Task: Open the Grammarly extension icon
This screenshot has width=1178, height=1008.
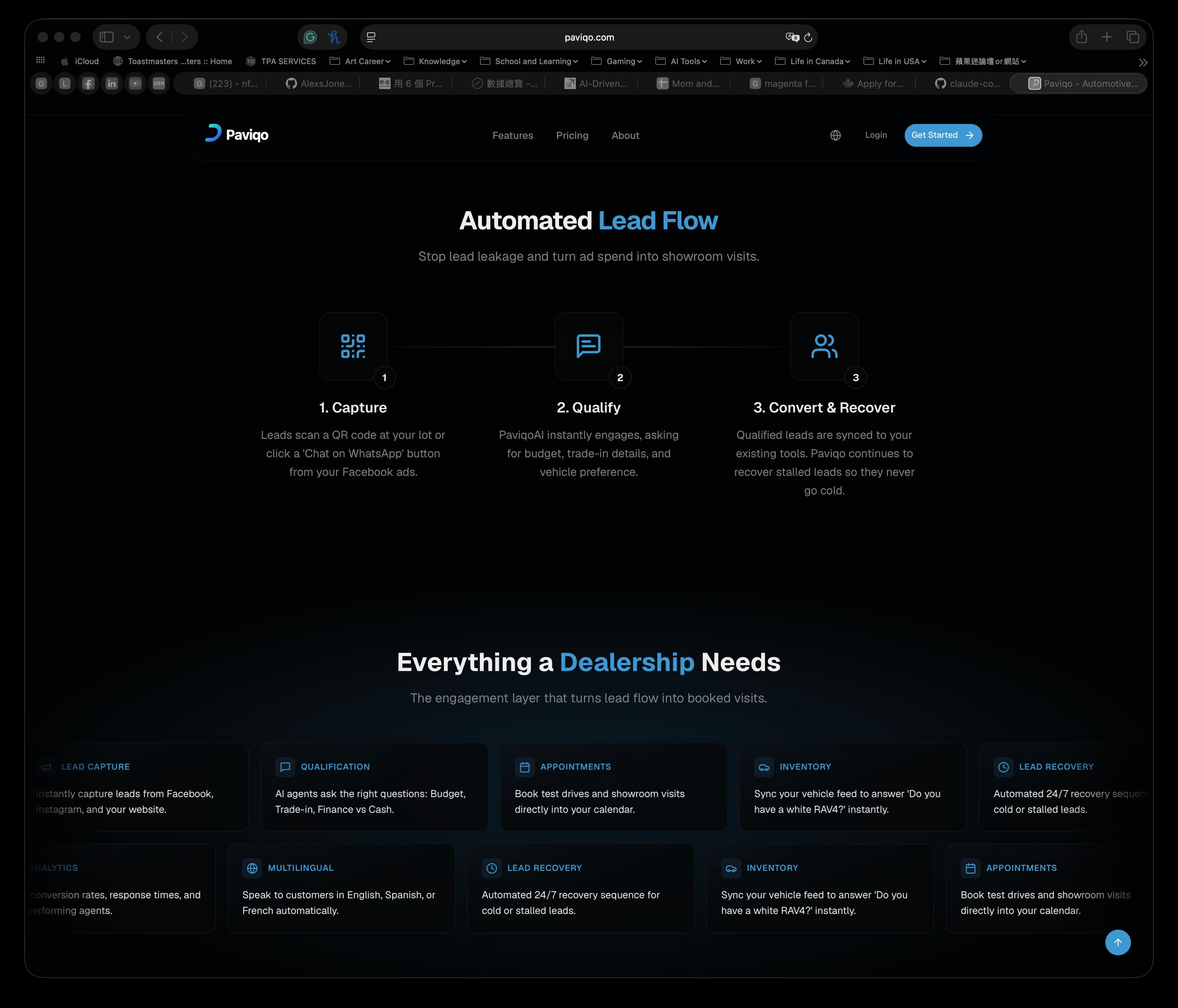Action: coord(310,37)
